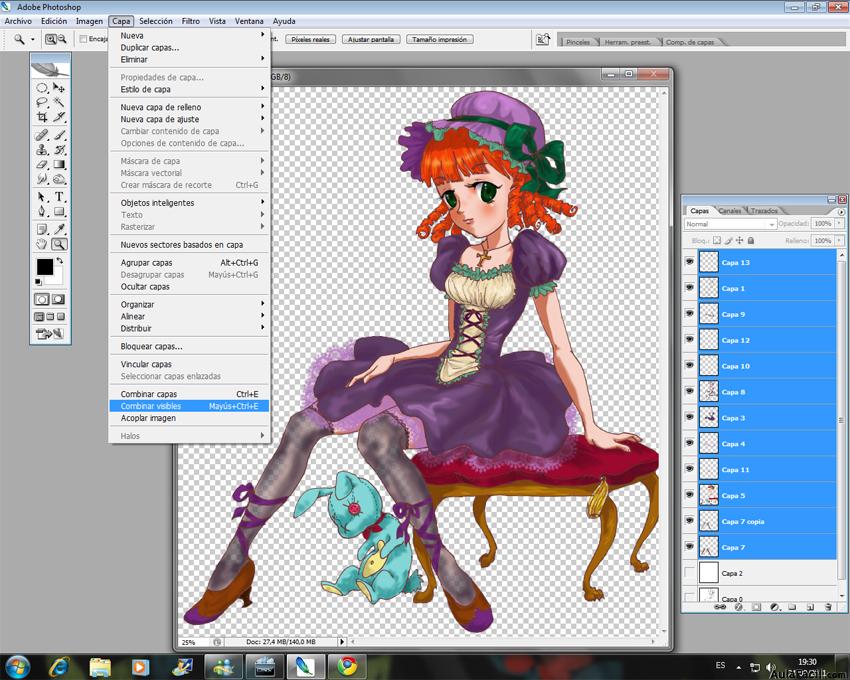The width and height of the screenshot is (850, 680).
Task: Select the Zoom tool in the toolbox
Action: [x=59, y=244]
